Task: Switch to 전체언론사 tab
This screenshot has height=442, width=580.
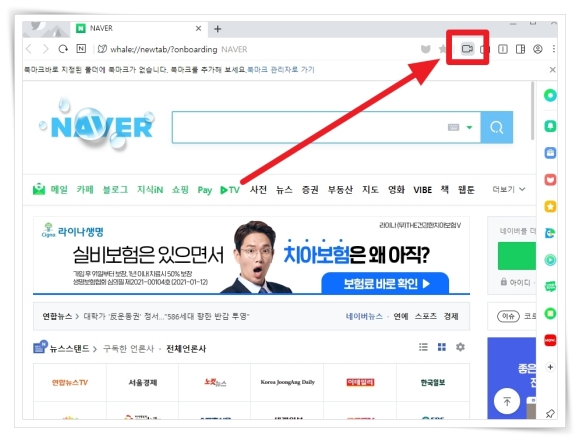Action: click(x=186, y=348)
